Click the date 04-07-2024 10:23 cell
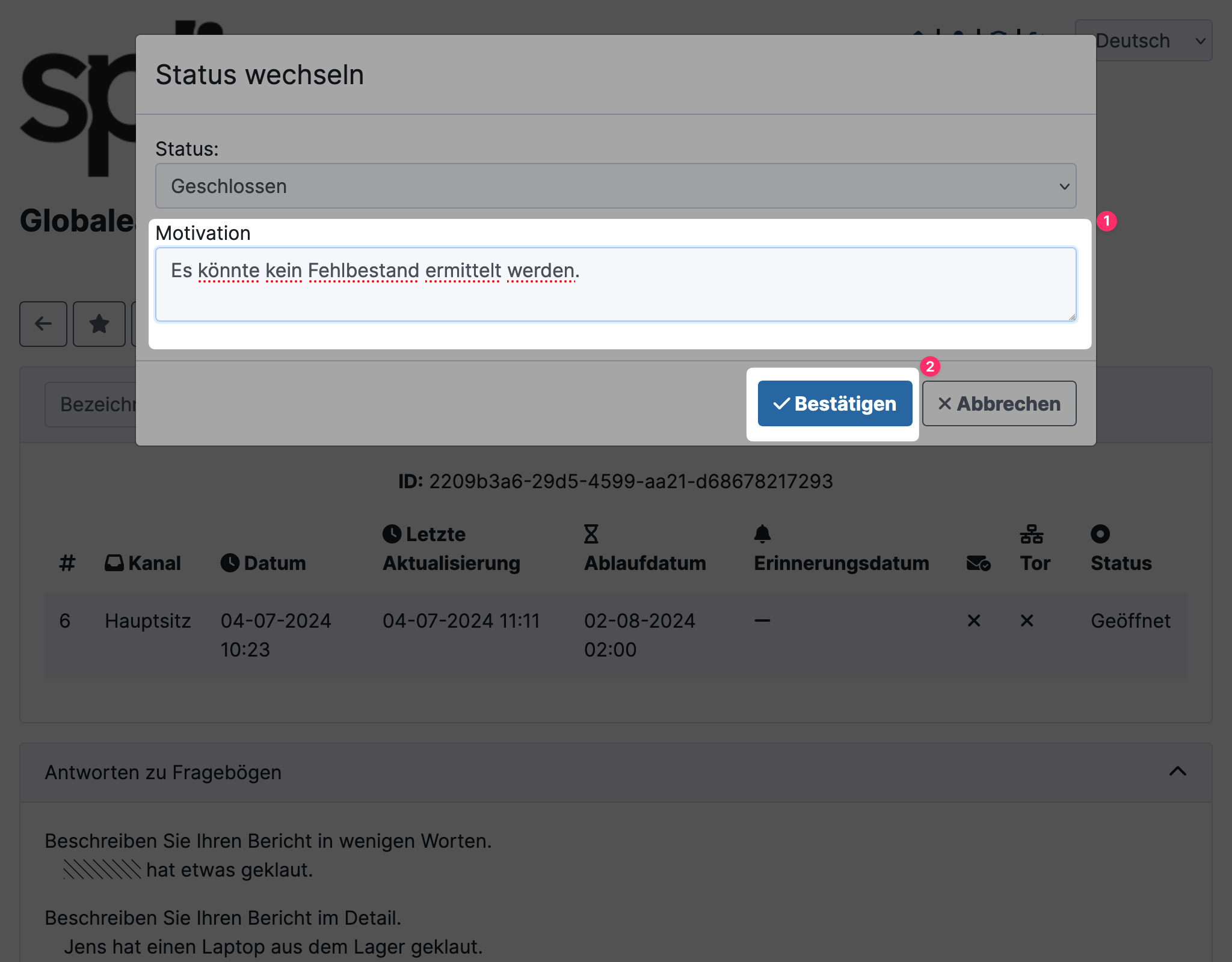Screen dimensions: 1232x962 [x=276, y=635]
